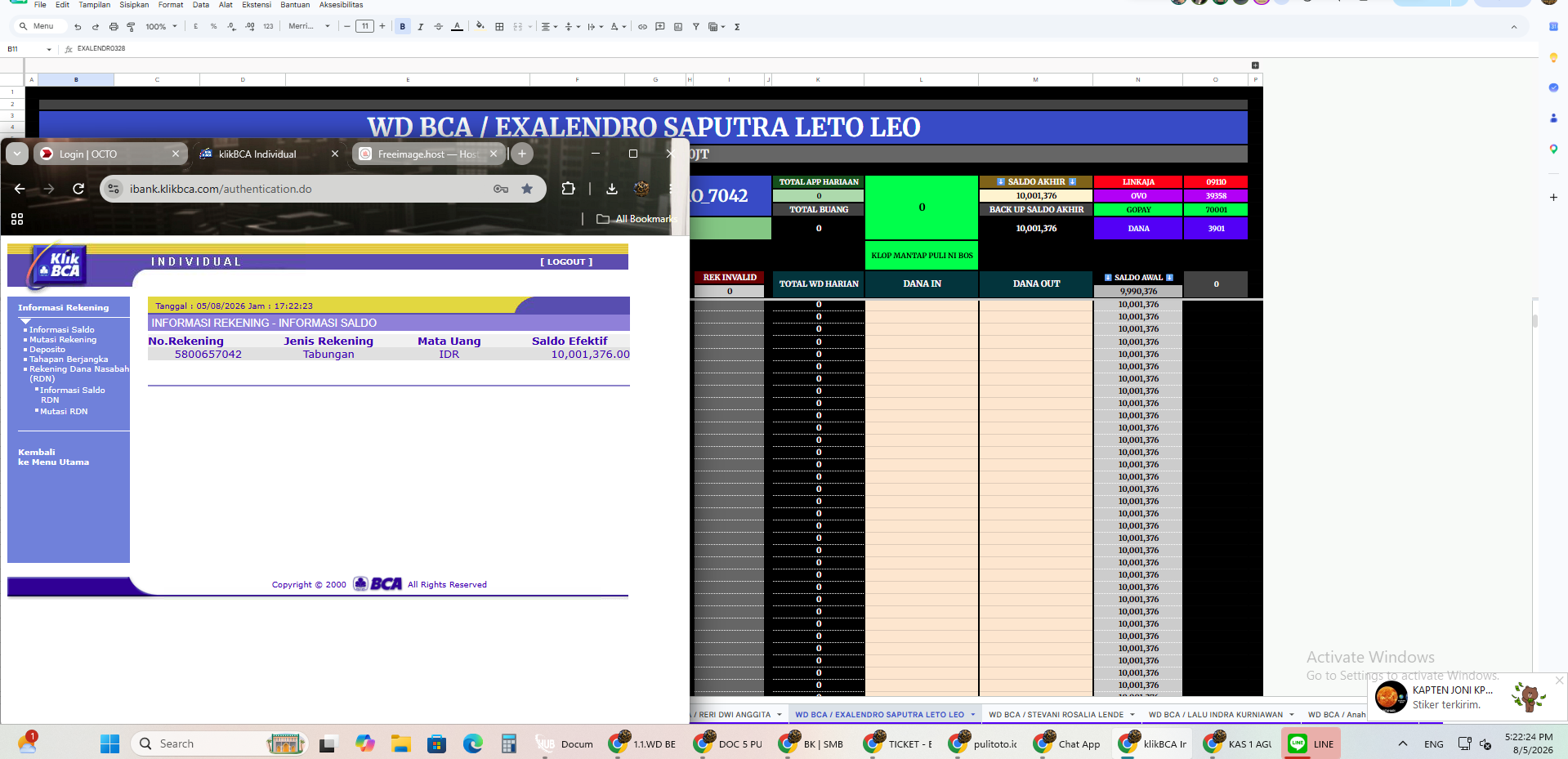Screen dimensions: 1568x759
Task: Open the Sisipkan menu
Action: 134,5
